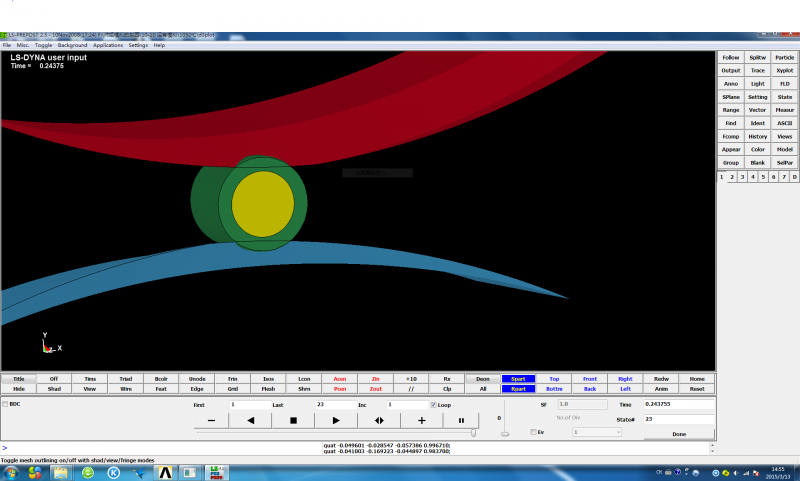Click the plus step-forward button

coord(421,421)
